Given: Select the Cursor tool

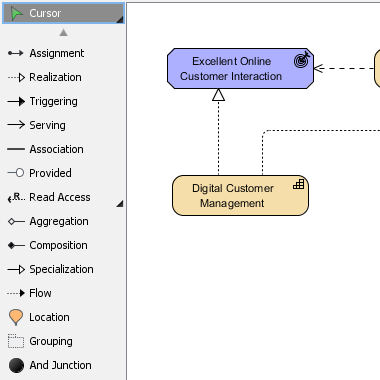Looking at the screenshot, I should pyautogui.click(x=63, y=13).
